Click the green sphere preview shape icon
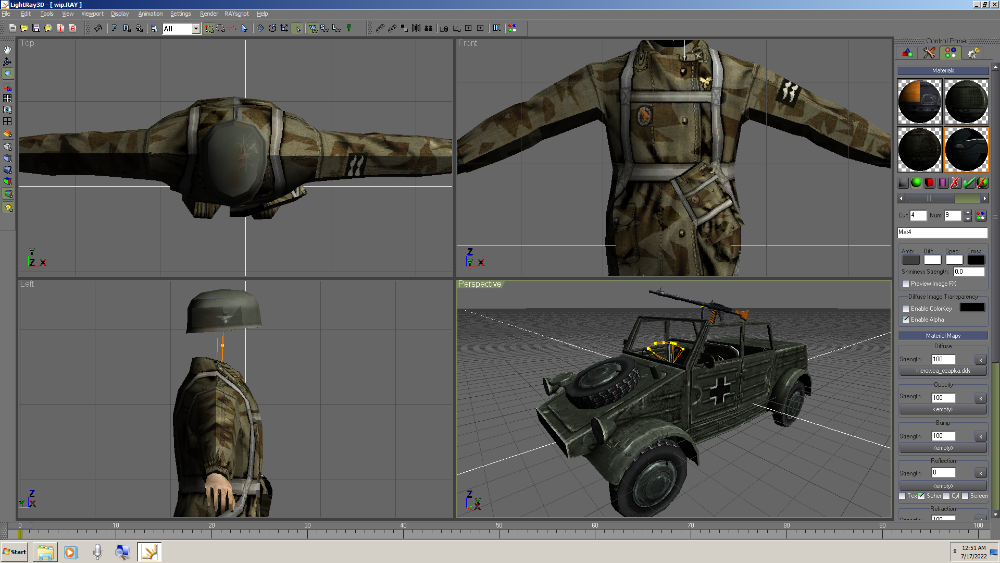 916,182
